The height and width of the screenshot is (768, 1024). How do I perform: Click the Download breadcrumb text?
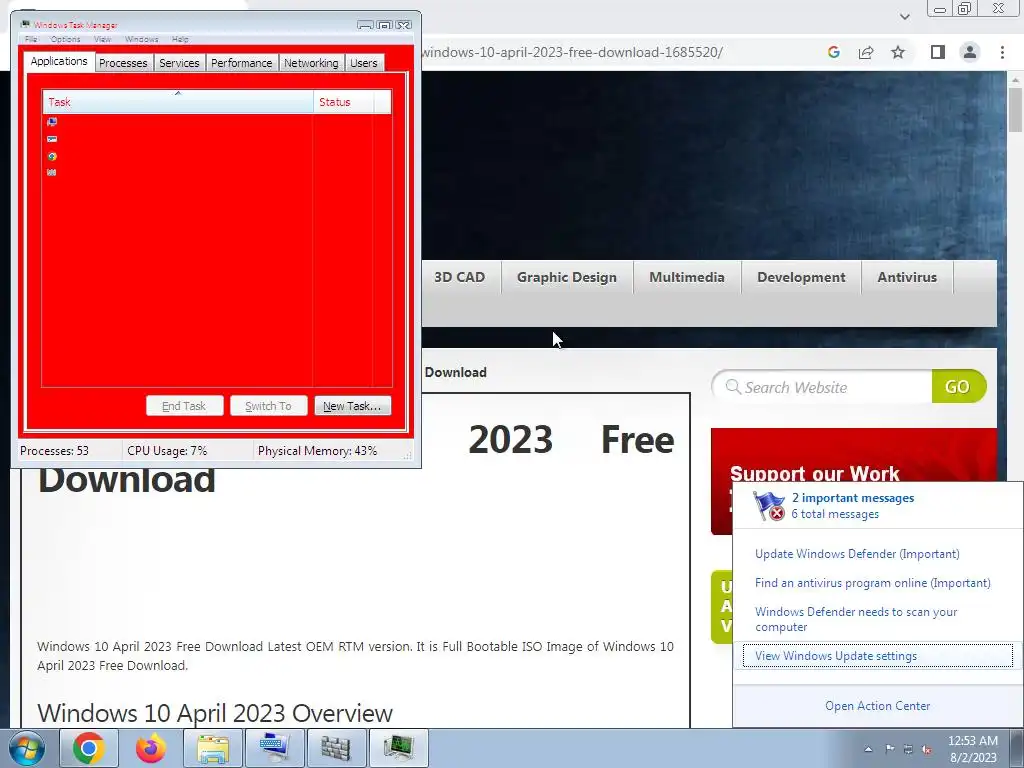coord(455,372)
